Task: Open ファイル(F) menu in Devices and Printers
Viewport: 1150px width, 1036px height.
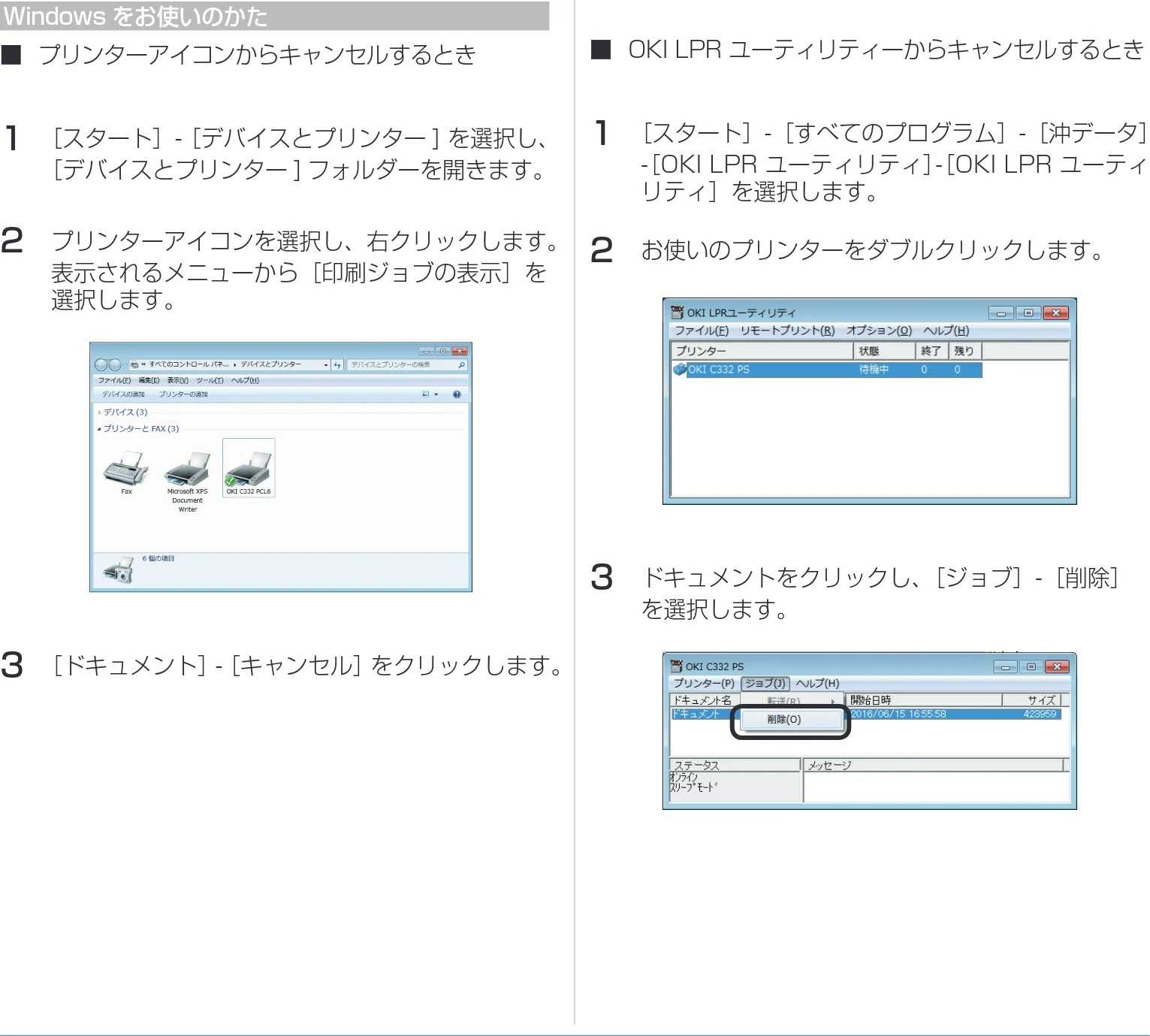Action: pyautogui.click(x=114, y=381)
